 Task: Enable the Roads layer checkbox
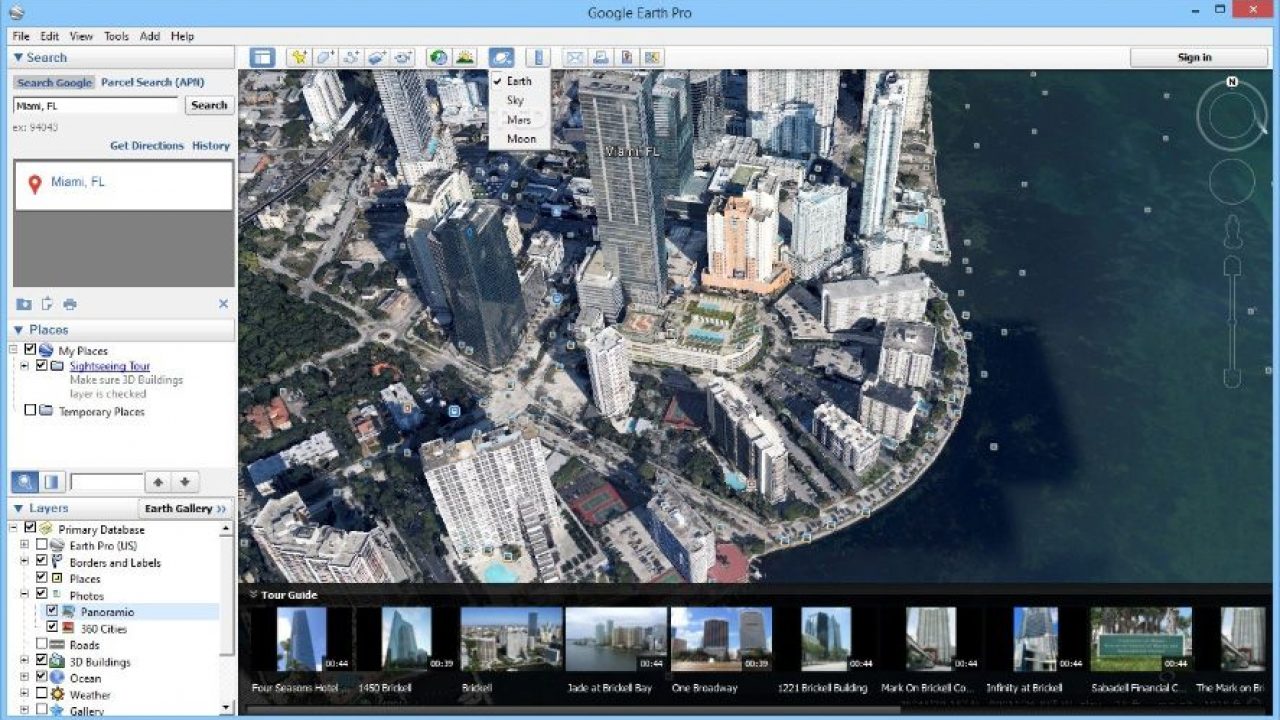42,644
